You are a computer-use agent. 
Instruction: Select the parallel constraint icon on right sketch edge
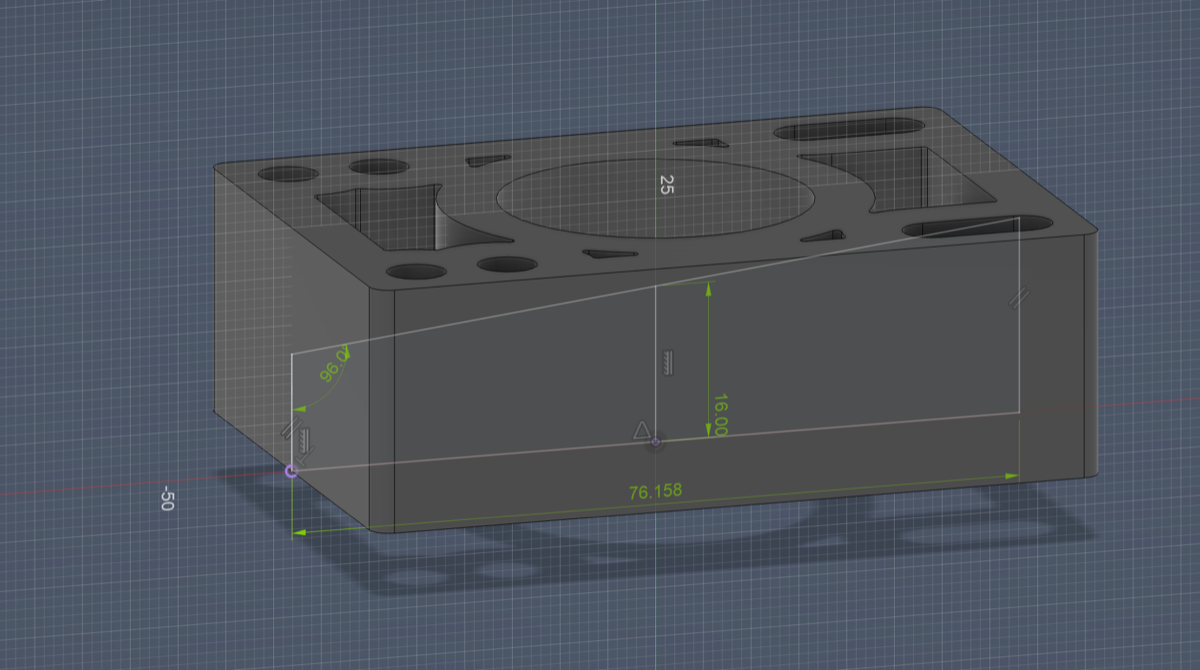click(x=1018, y=297)
